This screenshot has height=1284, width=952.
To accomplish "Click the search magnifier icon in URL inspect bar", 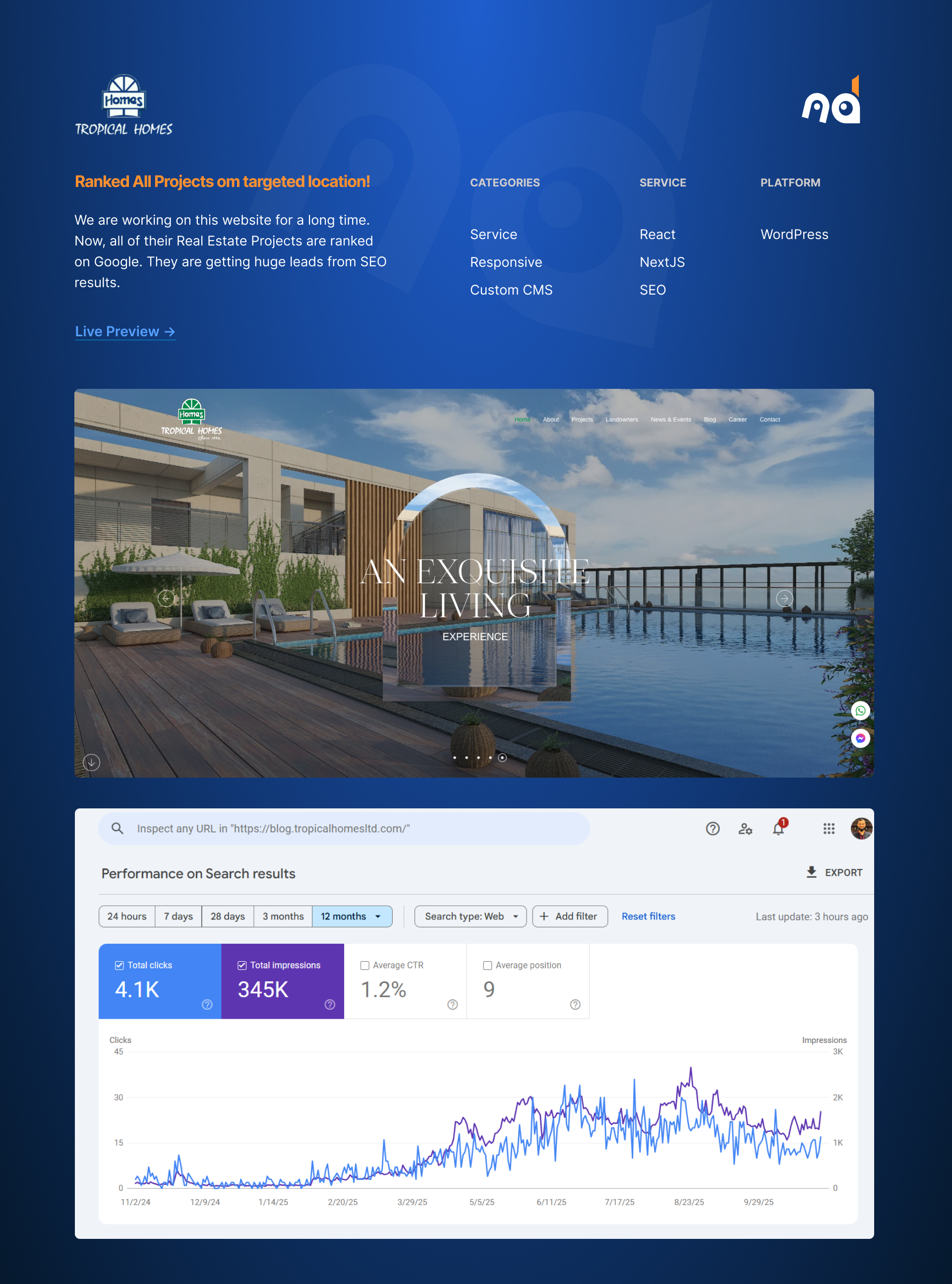I will [x=117, y=828].
